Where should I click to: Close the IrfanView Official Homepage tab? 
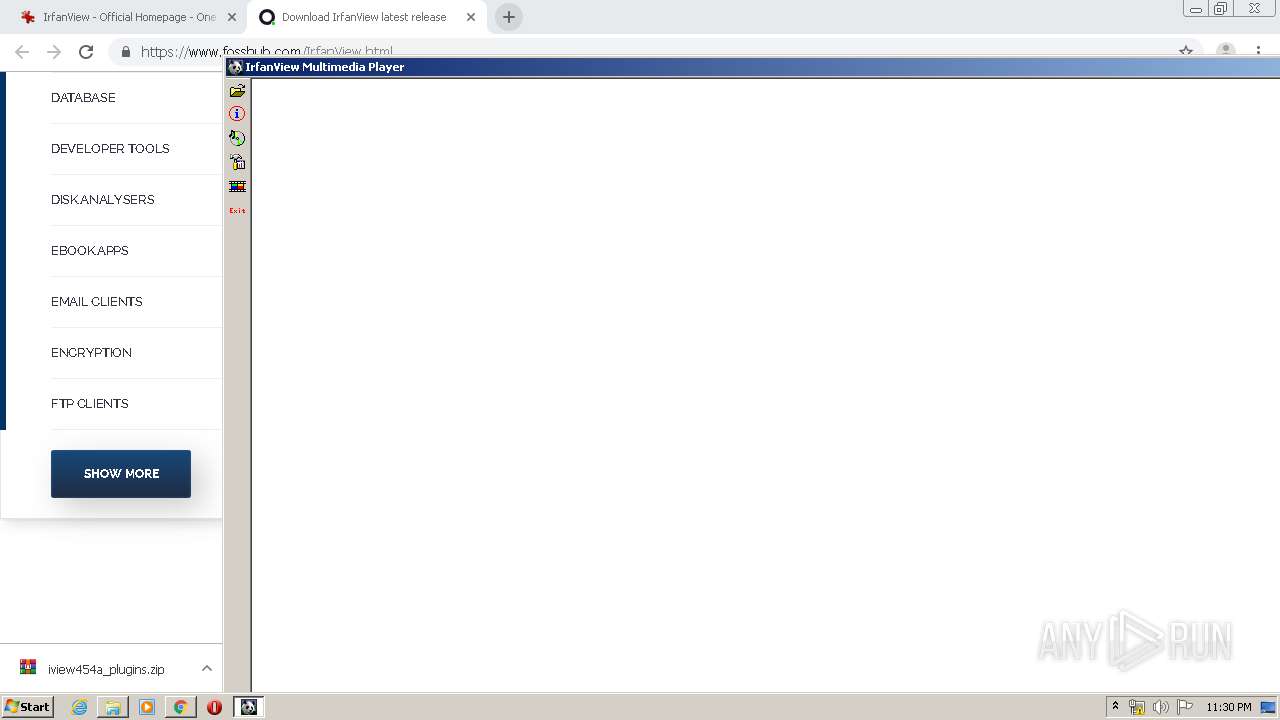tap(232, 17)
